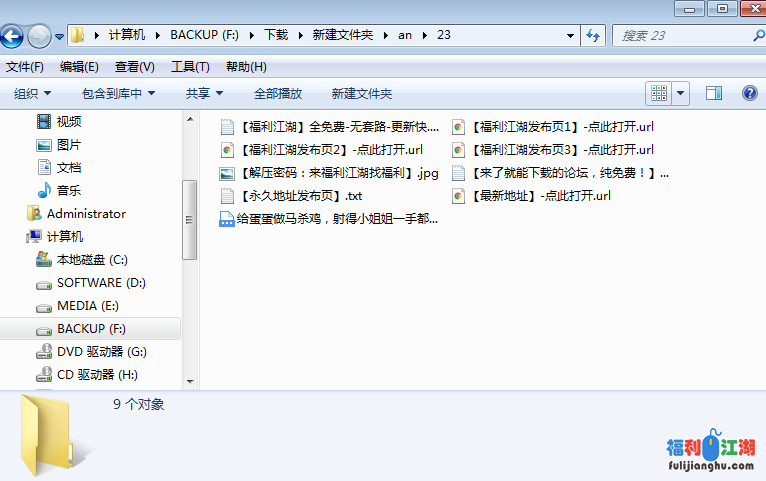Click the refresh icon beside address bar
This screenshot has width=766, height=481.
pos(592,35)
